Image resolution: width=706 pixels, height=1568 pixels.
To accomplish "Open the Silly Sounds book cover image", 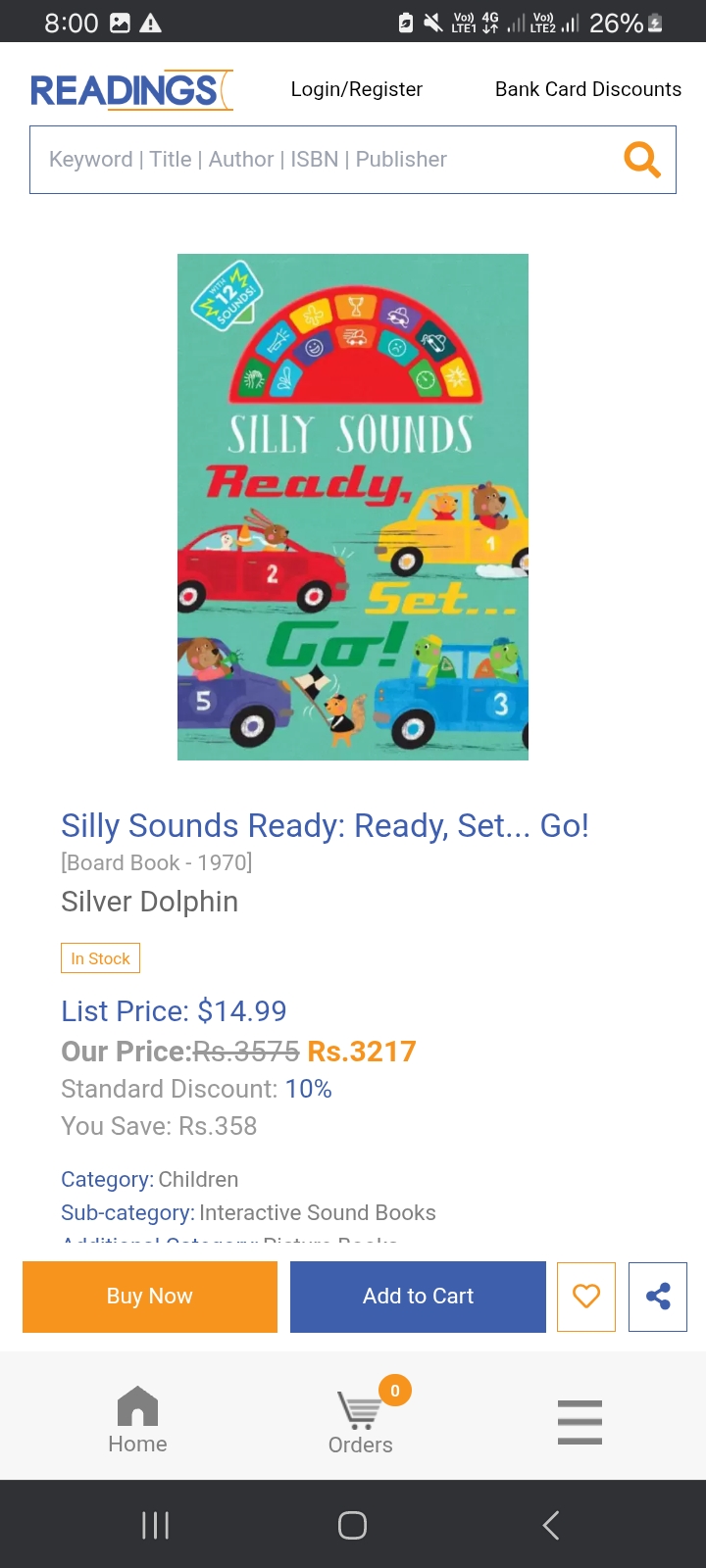I will [x=353, y=507].
